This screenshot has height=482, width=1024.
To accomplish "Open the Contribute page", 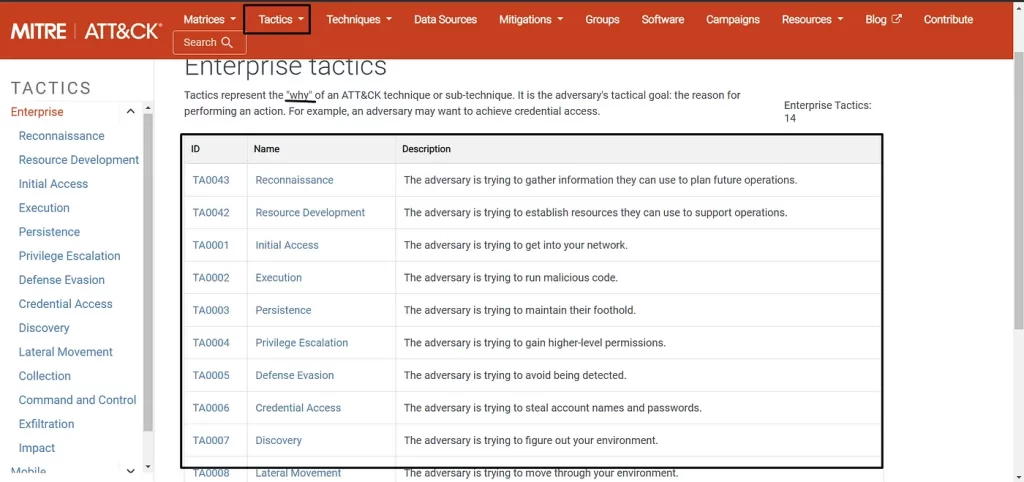I will coord(948,20).
